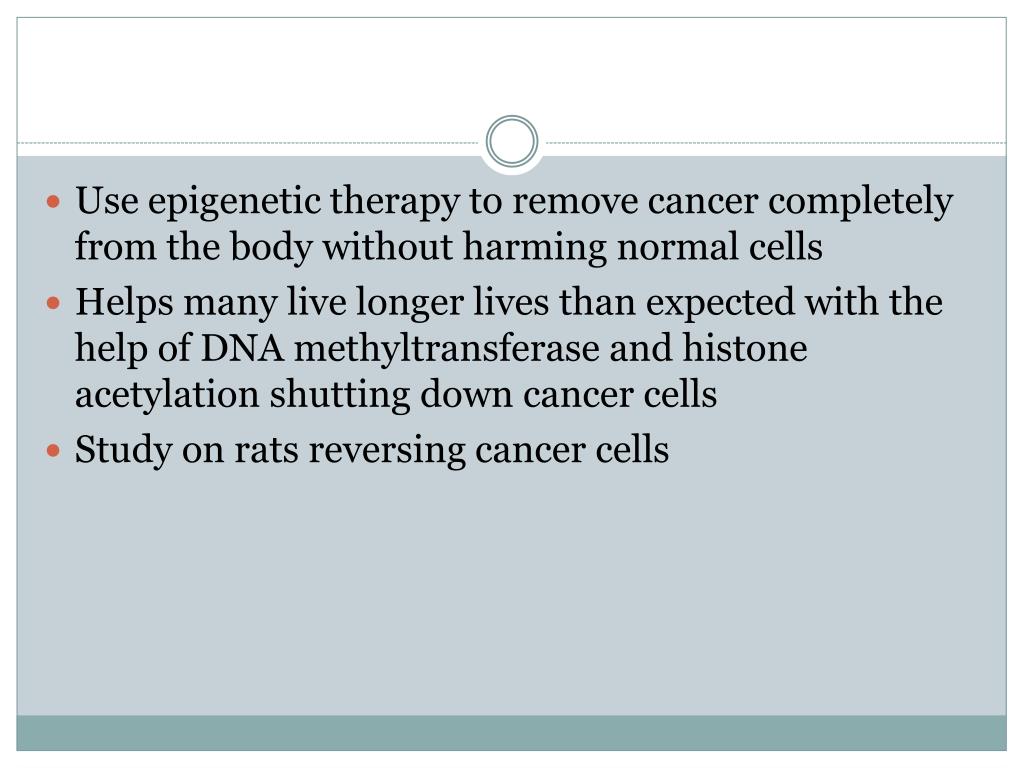
Task: Click the word 'methyltransferase'
Action: click(x=447, y=348)
